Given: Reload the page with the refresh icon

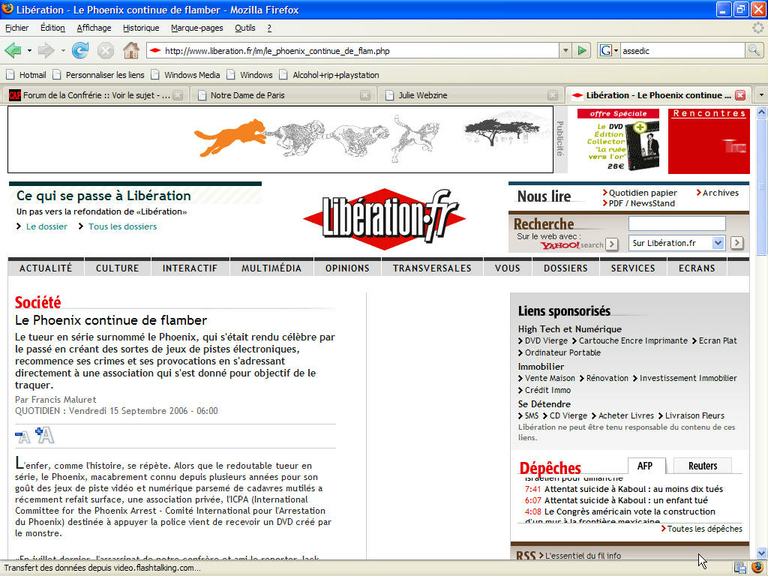Looking at the screenshot, I should (x=80, y=50).
